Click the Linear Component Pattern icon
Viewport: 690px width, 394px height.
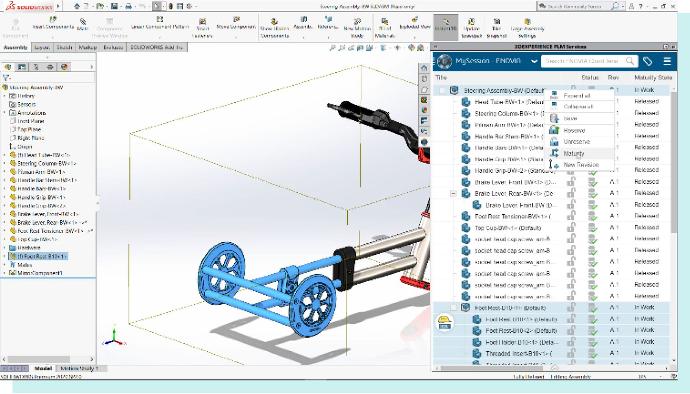160,23
